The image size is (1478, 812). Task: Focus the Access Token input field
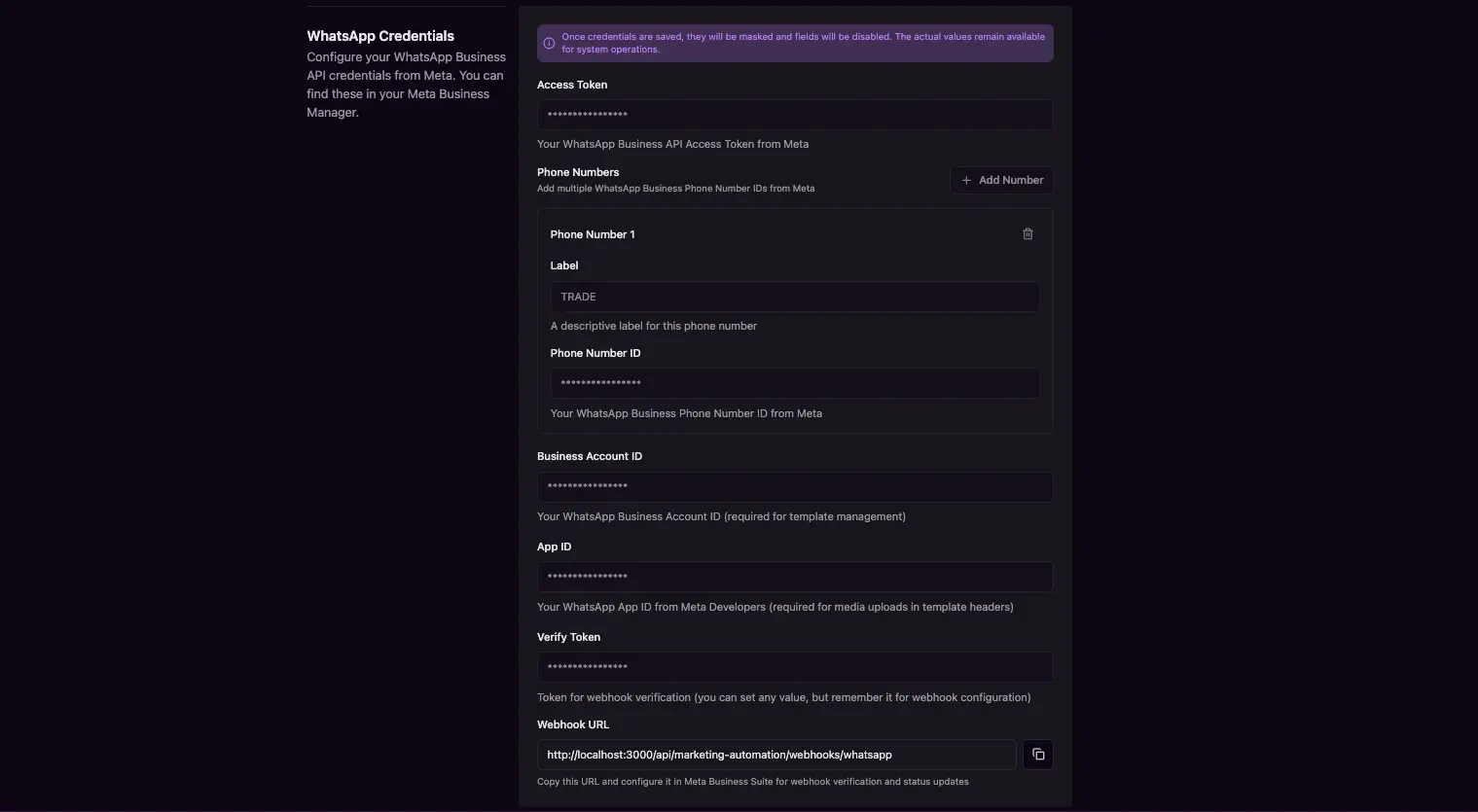pyautogui.click(x=794, y=115)
